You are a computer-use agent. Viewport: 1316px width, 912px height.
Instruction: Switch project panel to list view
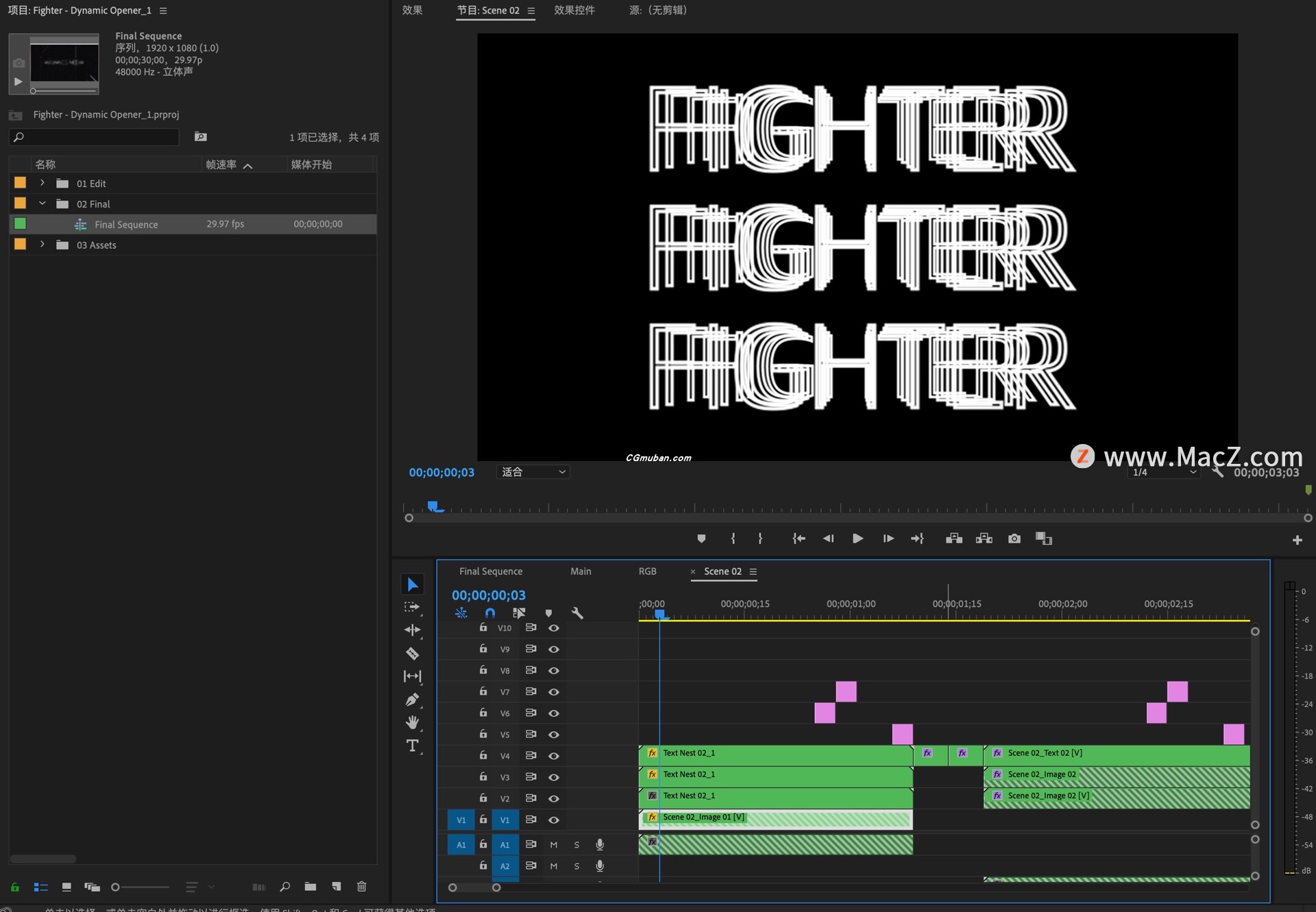click(x=41, y=887)
